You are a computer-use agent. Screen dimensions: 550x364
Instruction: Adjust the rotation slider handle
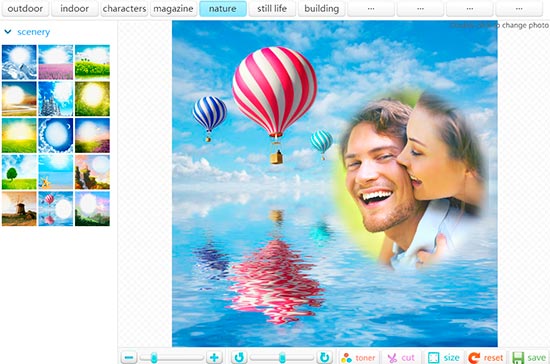coord(282,358)
